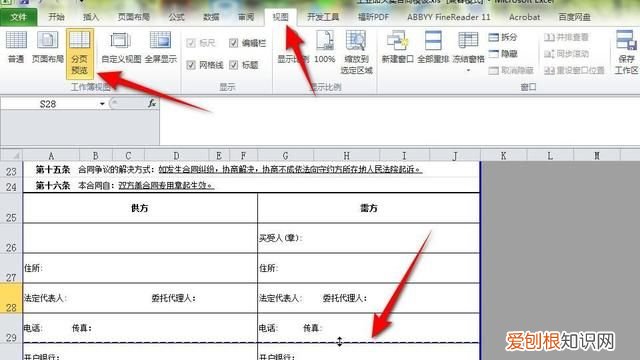The width and height of the screenshot is (640, 360).
Task: Click 缩放到选定区域 zoom to selection
Action: tap(356, 52)
